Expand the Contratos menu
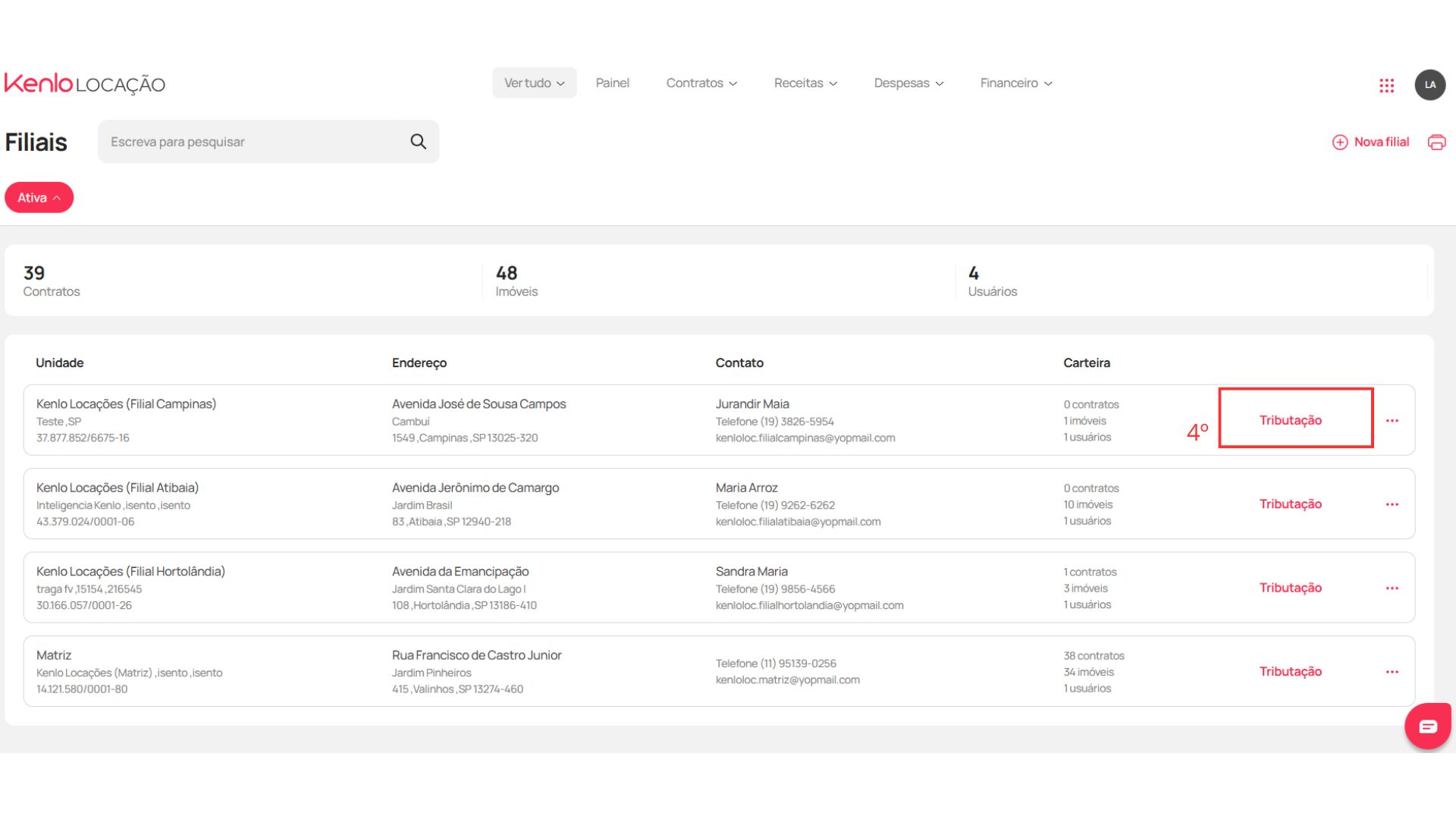The width and height of the screenshot is (1456, 819). pos(701,83)
